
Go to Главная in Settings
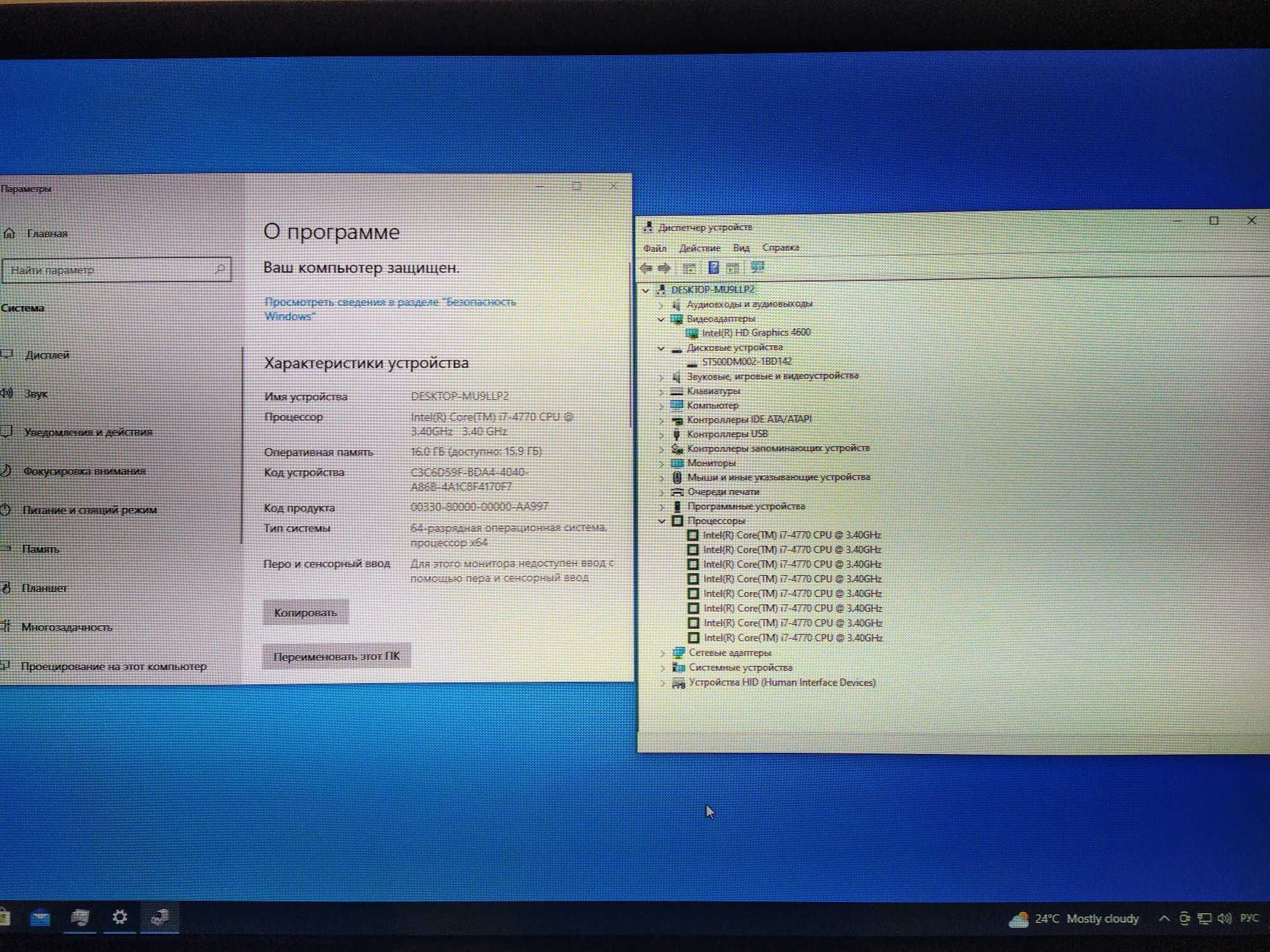click(x=47, y=233)
